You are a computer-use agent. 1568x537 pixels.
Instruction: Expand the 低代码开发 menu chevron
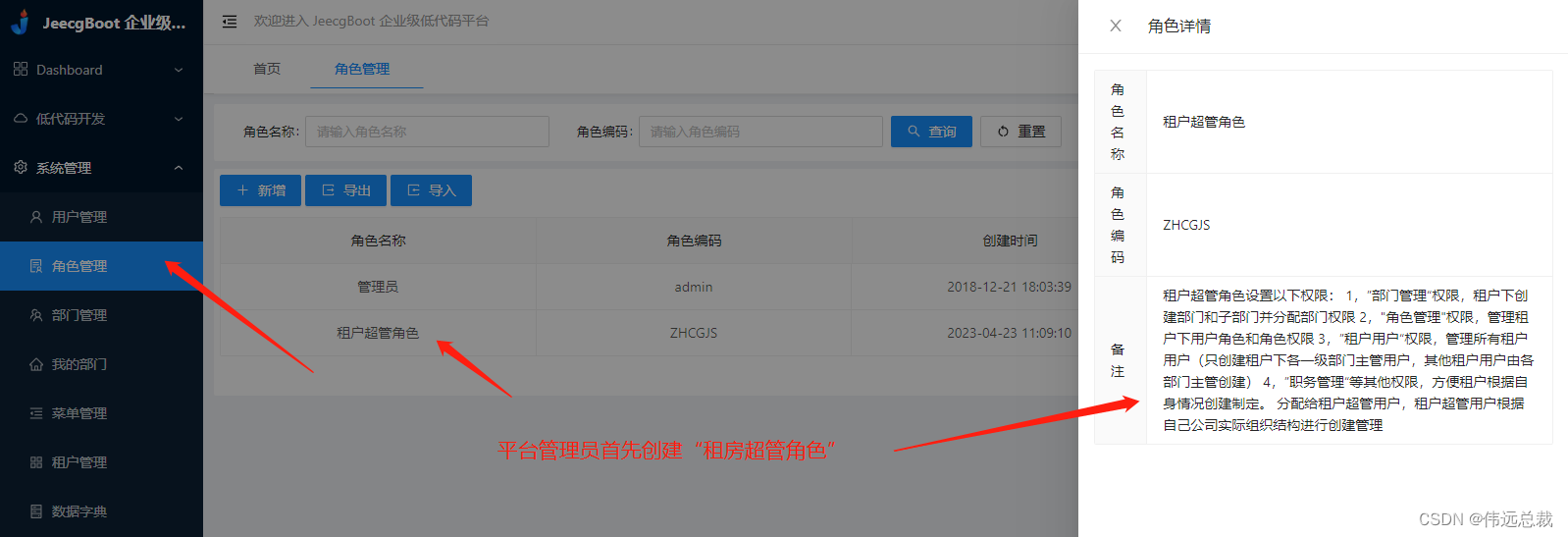tap(179, 119)
